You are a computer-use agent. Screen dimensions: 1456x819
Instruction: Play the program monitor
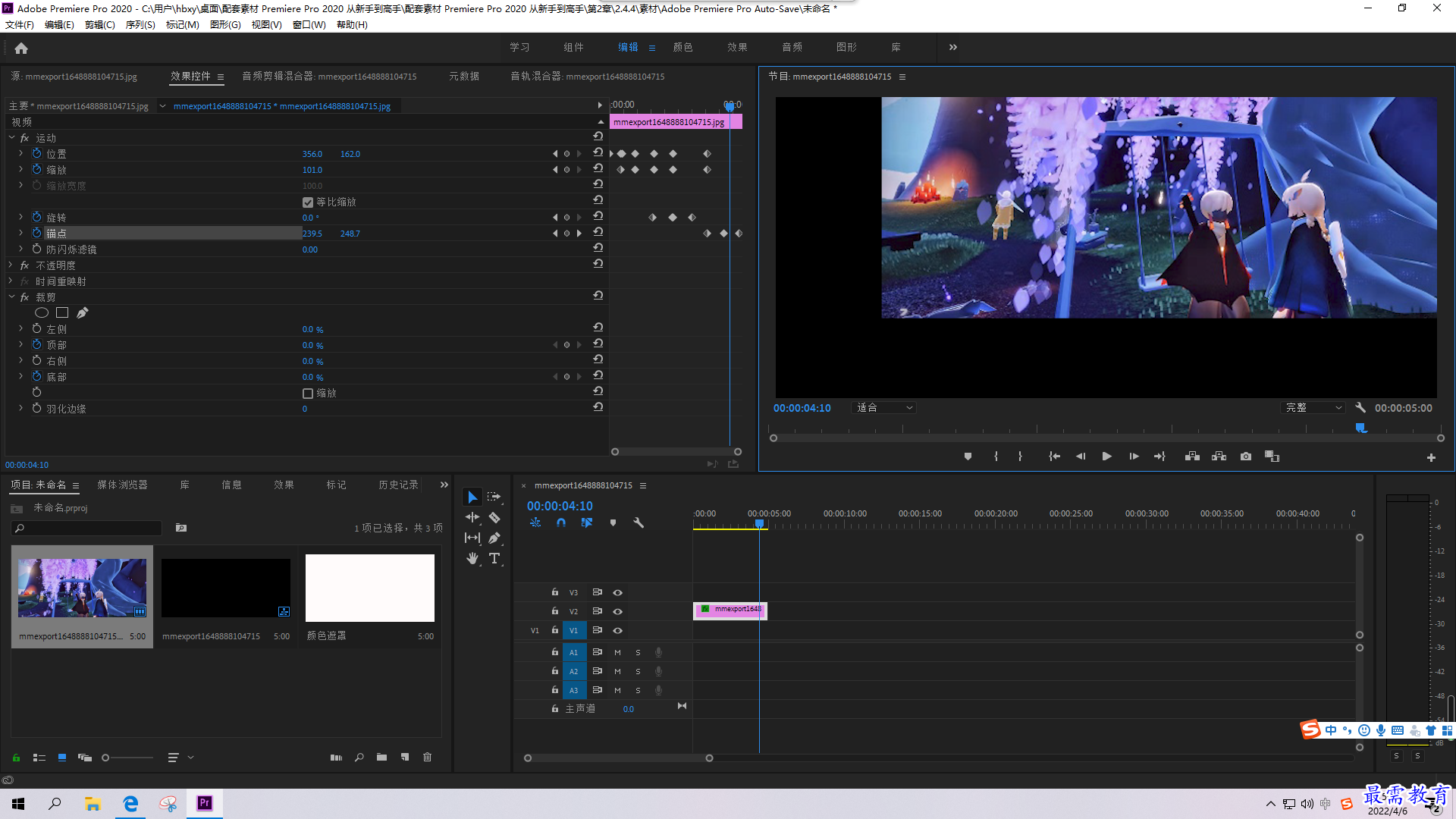(1106, 457)
